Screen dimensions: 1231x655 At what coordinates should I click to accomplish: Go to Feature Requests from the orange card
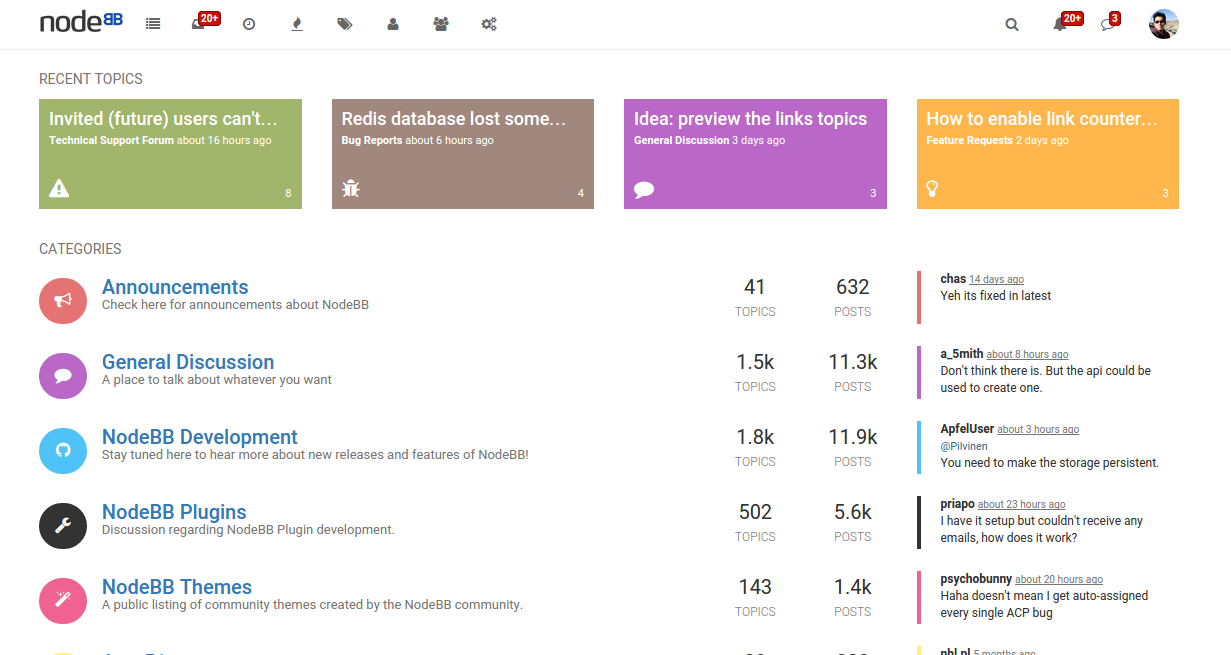970,141
